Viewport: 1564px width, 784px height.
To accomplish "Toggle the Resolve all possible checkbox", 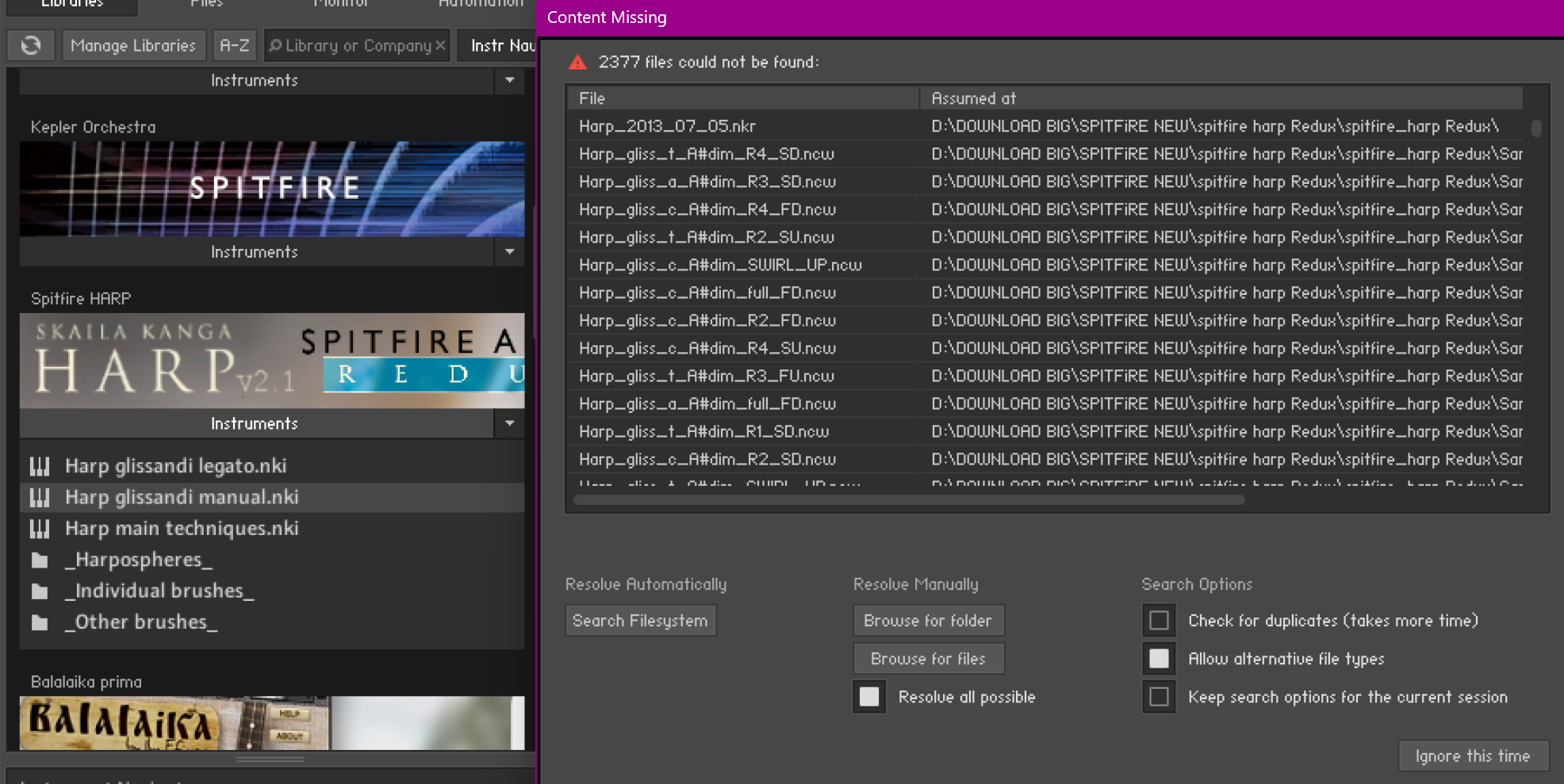I will click(x=869, y=697).
